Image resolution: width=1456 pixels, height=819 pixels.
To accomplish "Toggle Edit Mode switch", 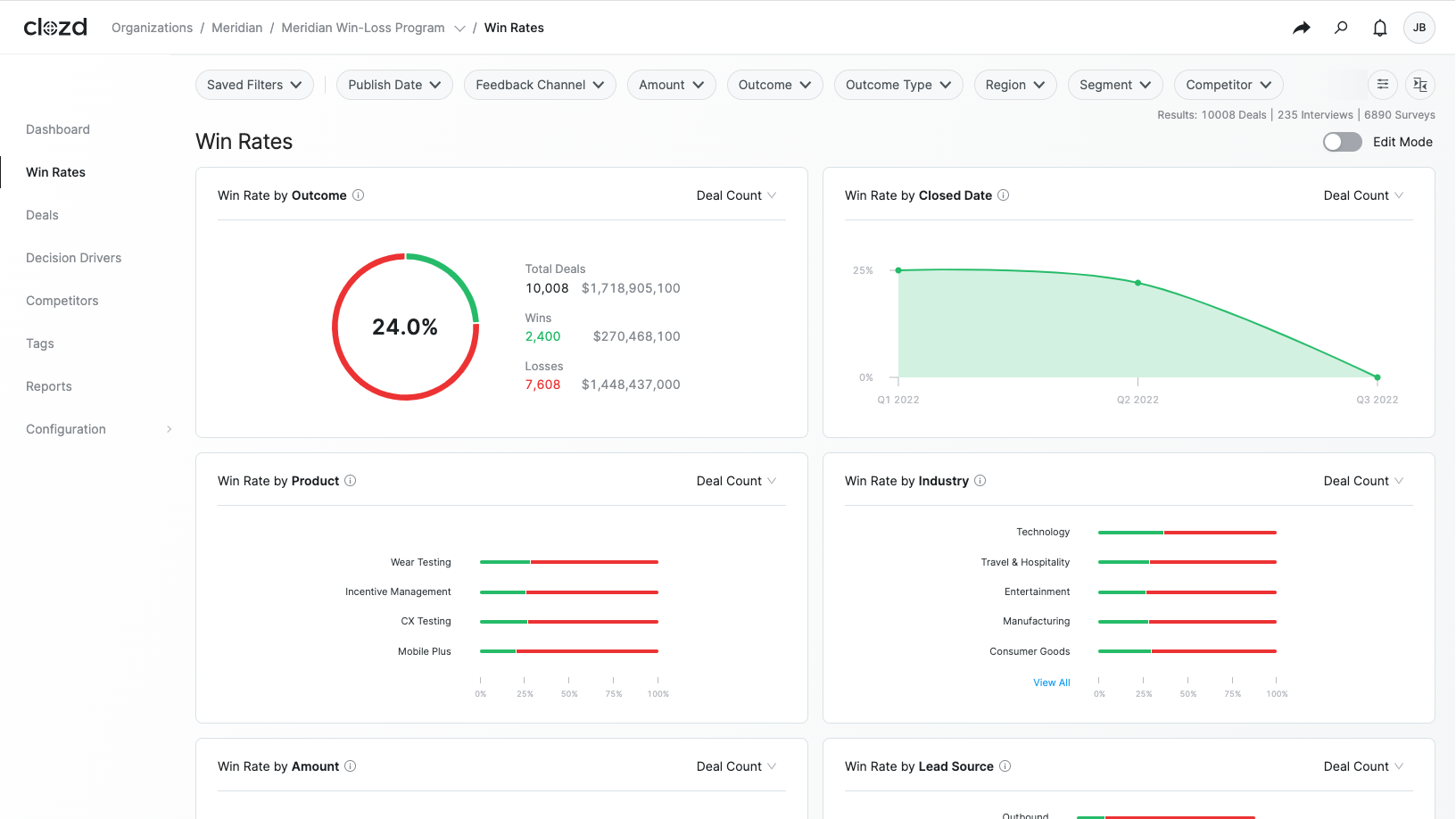I will coord(1342,142).
